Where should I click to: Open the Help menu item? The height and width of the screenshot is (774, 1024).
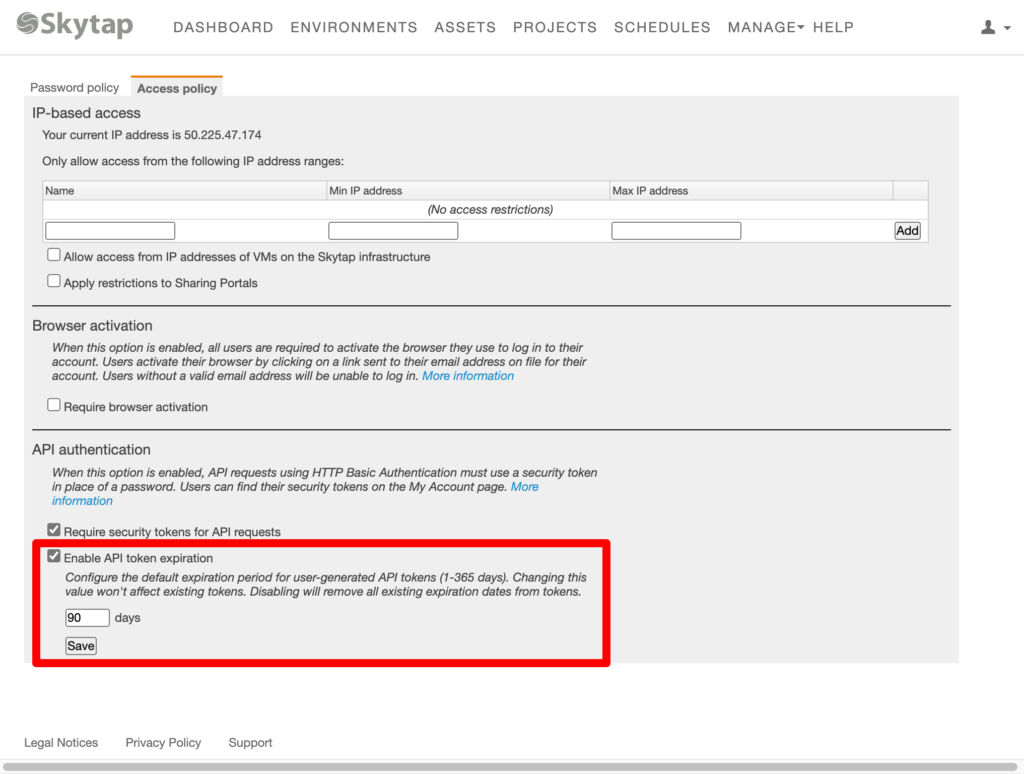[833, 28]
